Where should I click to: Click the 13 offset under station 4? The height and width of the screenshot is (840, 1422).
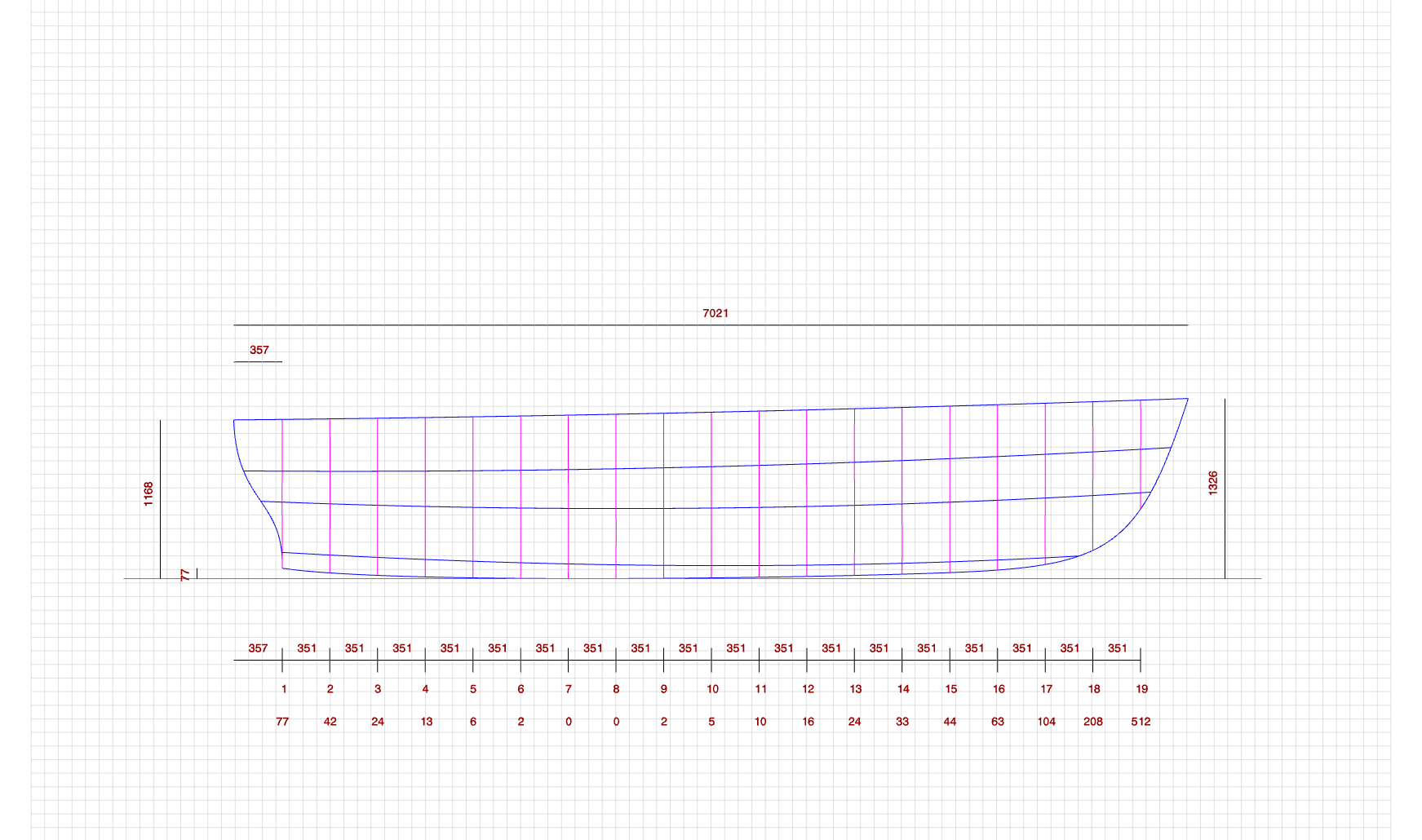pos(427,722)
